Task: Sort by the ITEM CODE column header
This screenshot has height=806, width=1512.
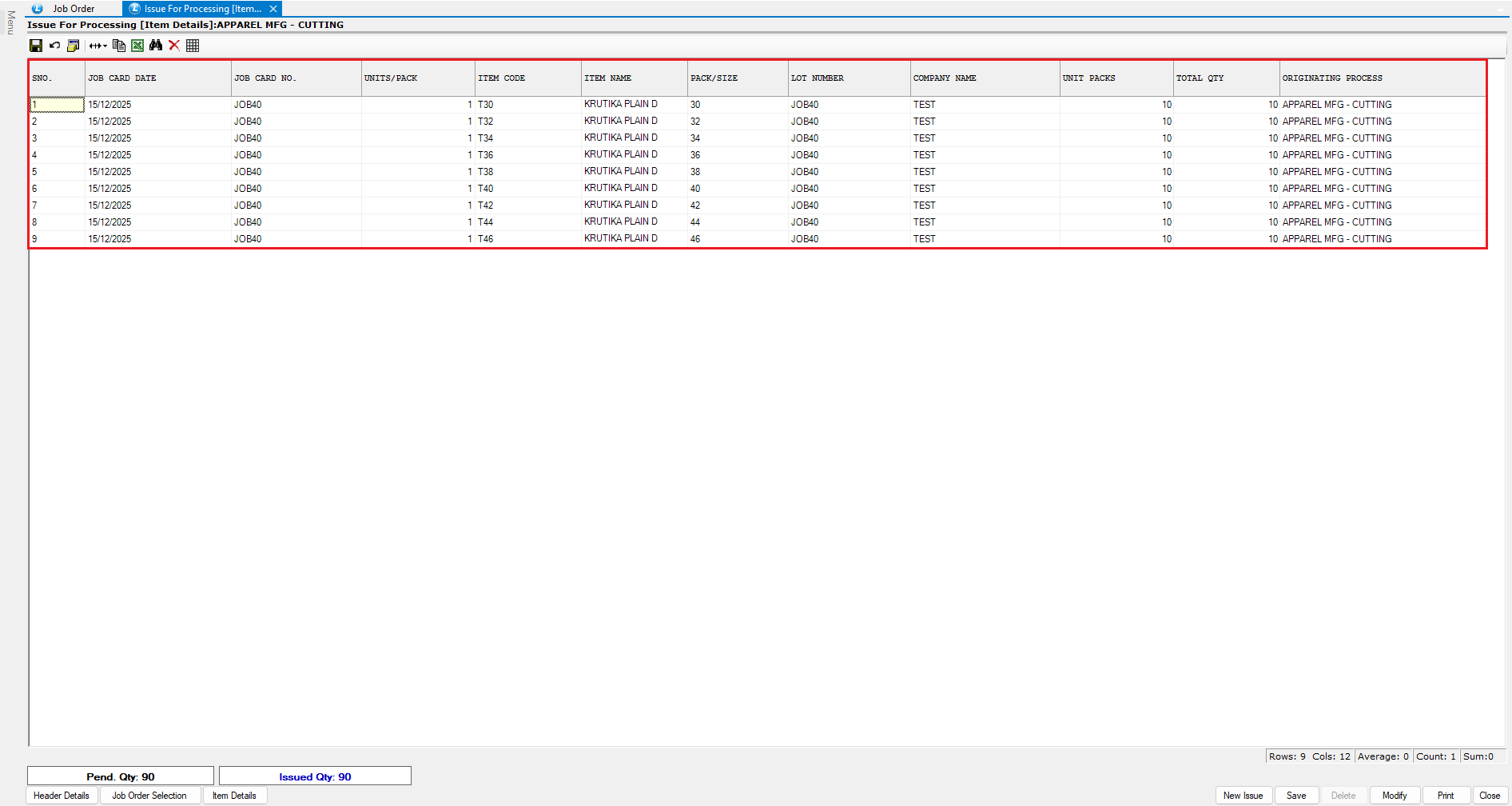Action: pos(502,78)
